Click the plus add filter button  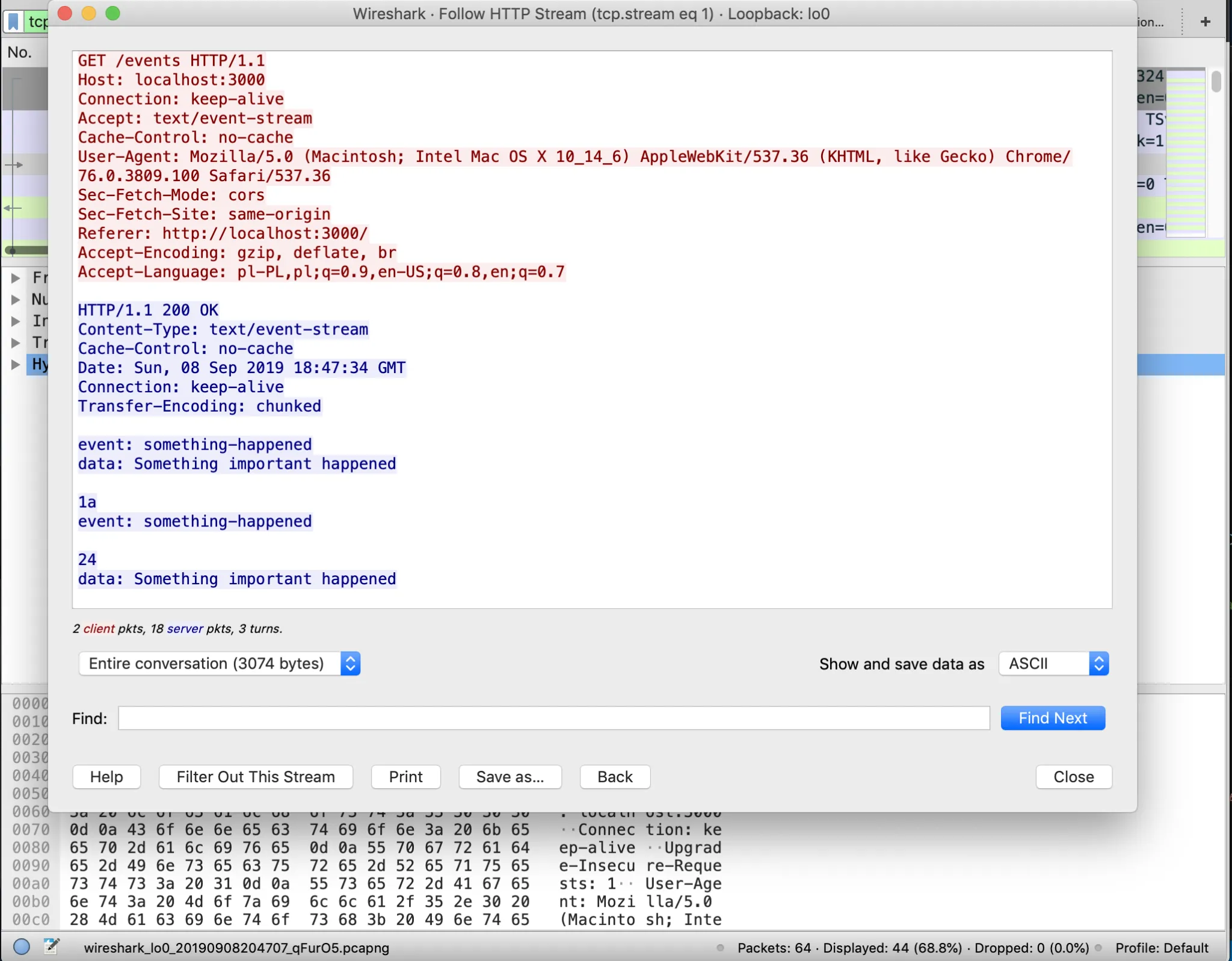[1205, 22]
